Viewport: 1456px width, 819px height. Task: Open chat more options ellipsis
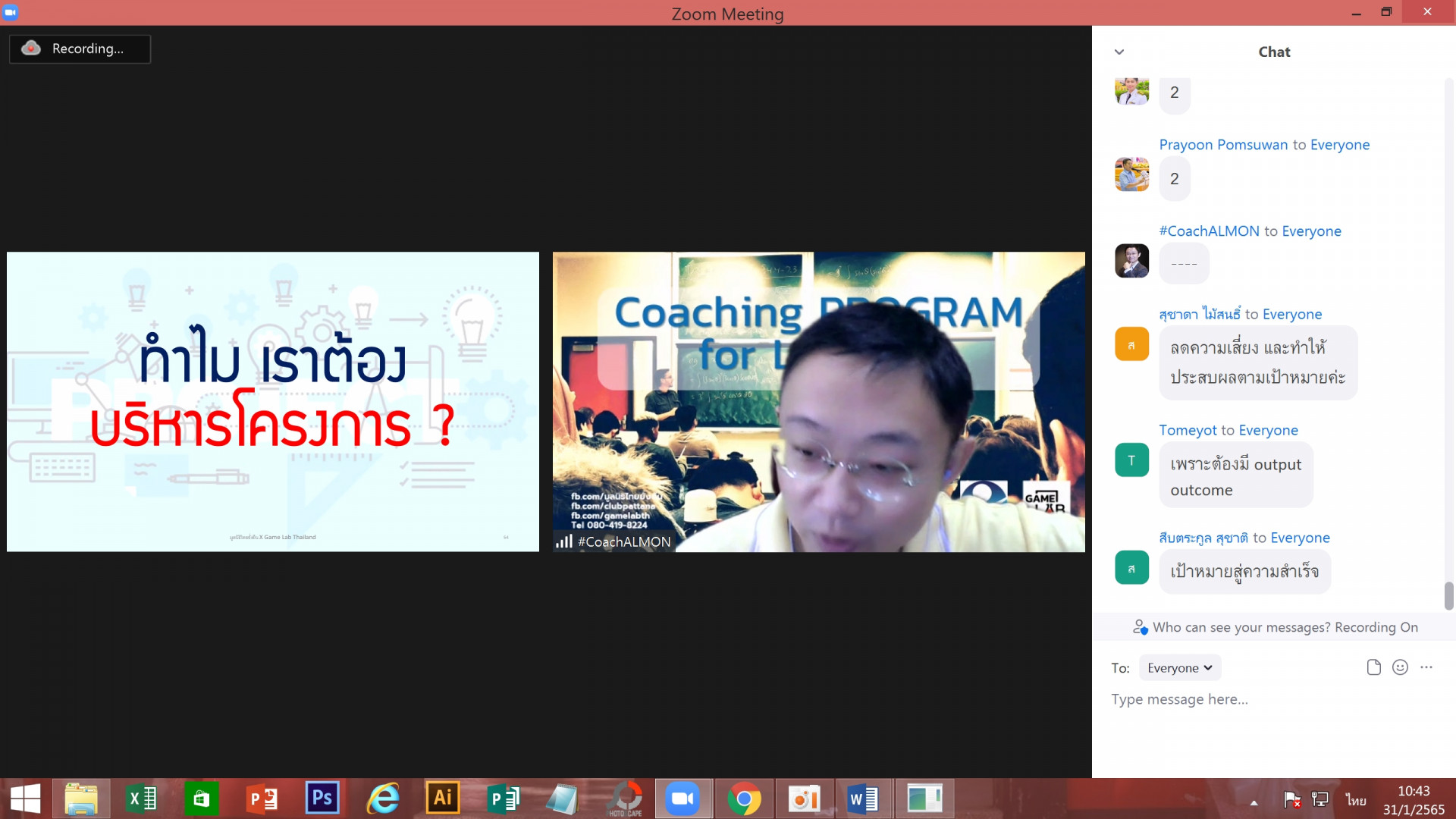[x=1426, y=667]
